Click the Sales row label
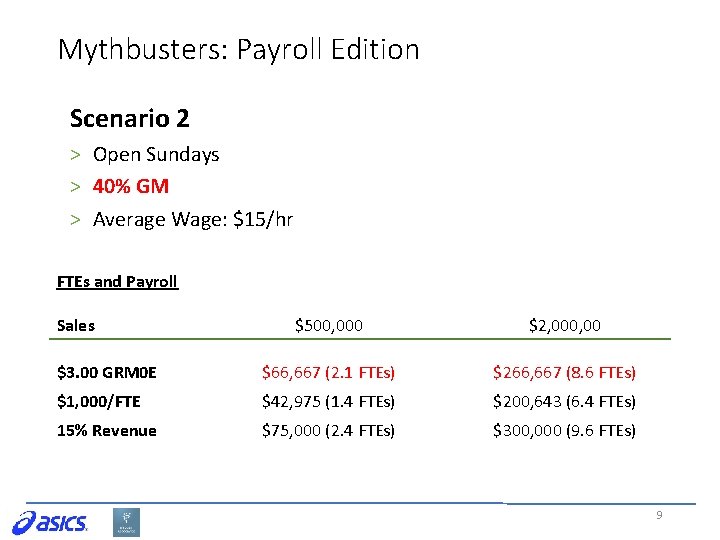The width and height of the screenshot is (720, 540). [76, 326]
